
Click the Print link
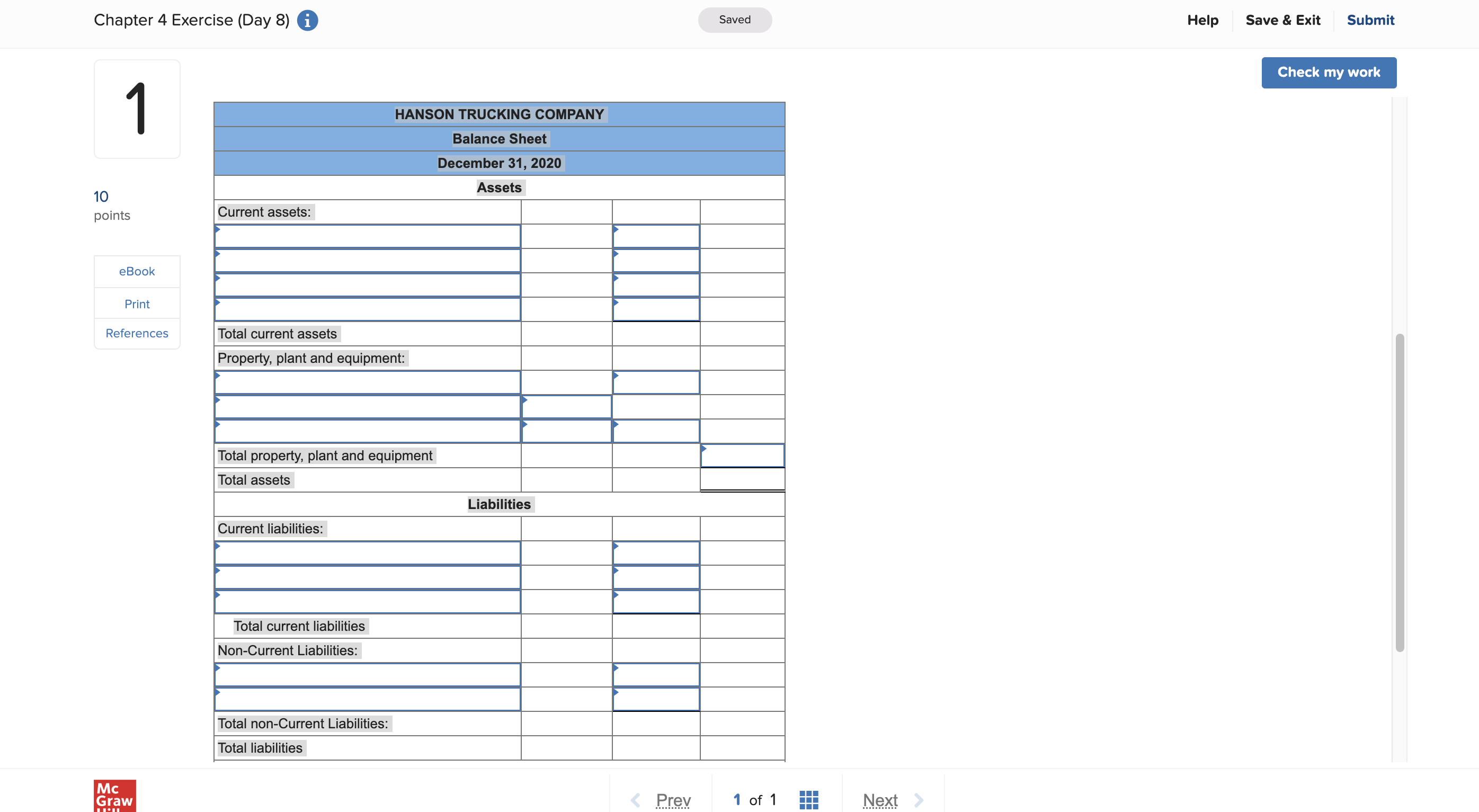(137, 304)
